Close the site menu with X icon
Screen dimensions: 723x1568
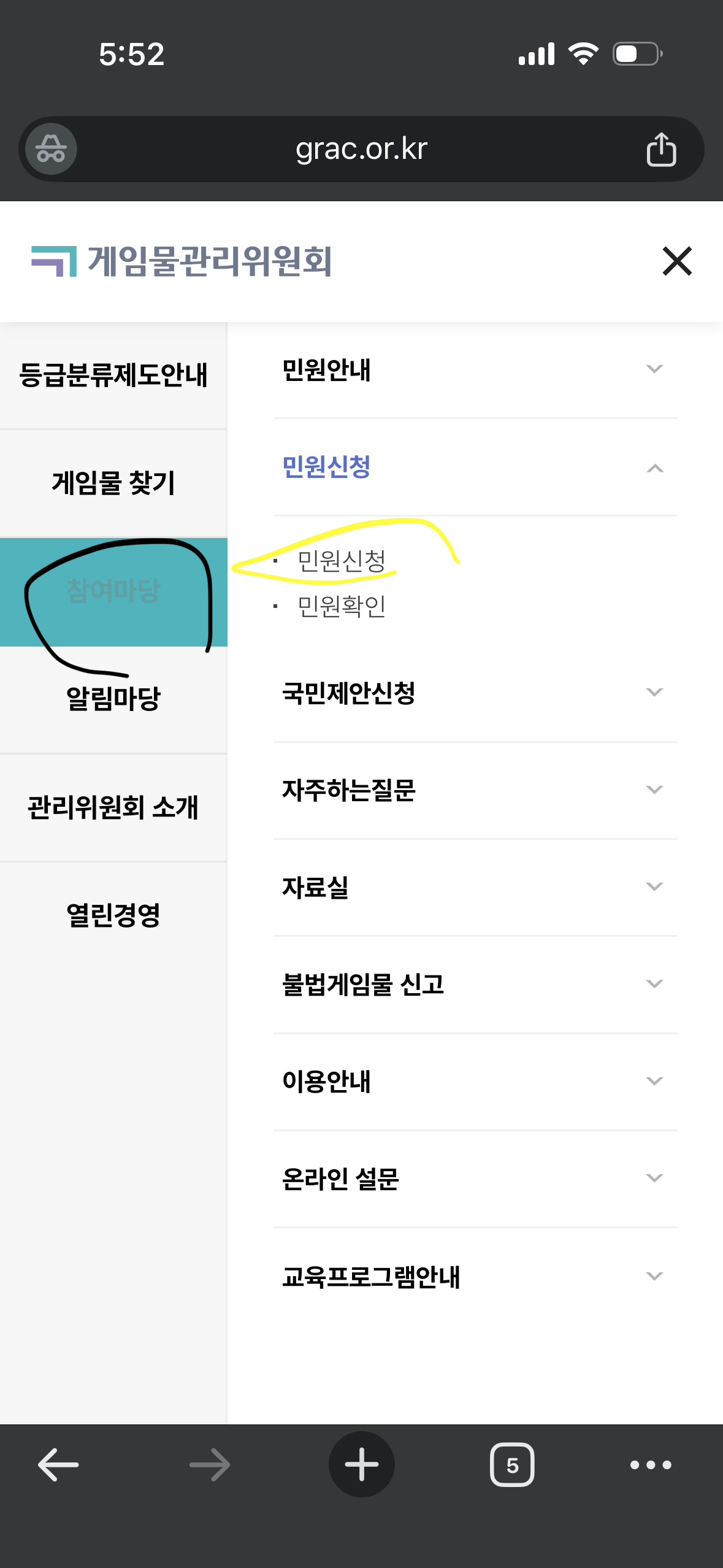[677, 261]
